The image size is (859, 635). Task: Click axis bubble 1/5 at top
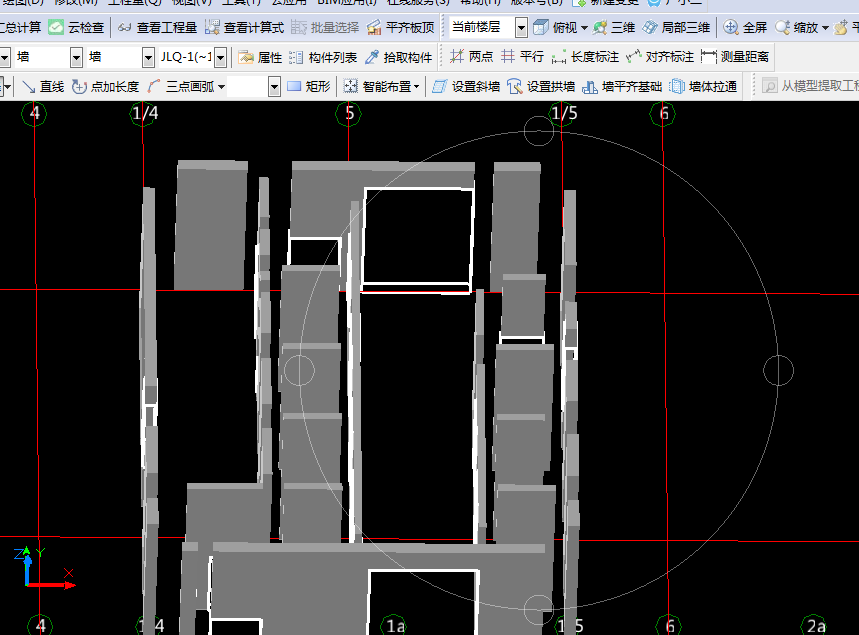point(563,114)
